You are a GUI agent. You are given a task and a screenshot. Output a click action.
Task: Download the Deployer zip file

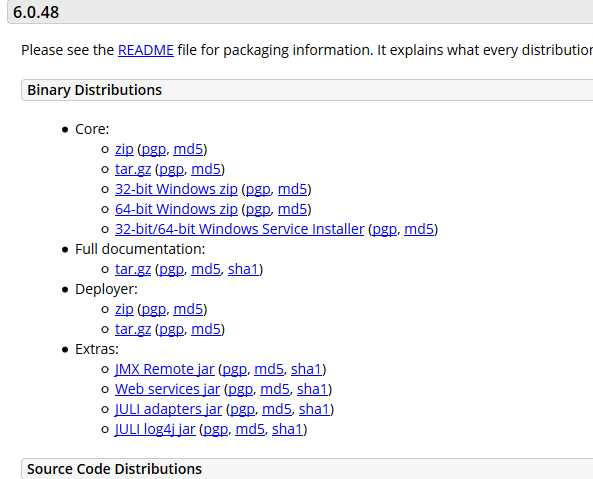click(124, 309)
